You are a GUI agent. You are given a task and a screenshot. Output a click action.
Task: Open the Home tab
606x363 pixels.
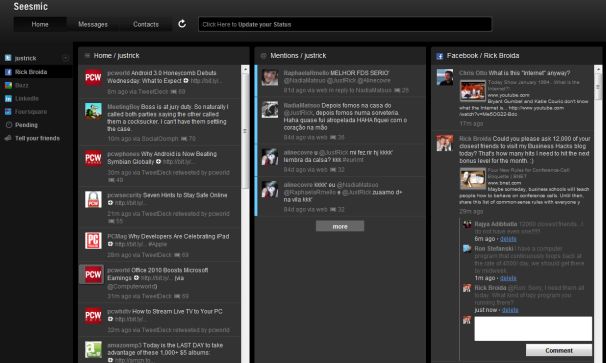coord(40,24)
